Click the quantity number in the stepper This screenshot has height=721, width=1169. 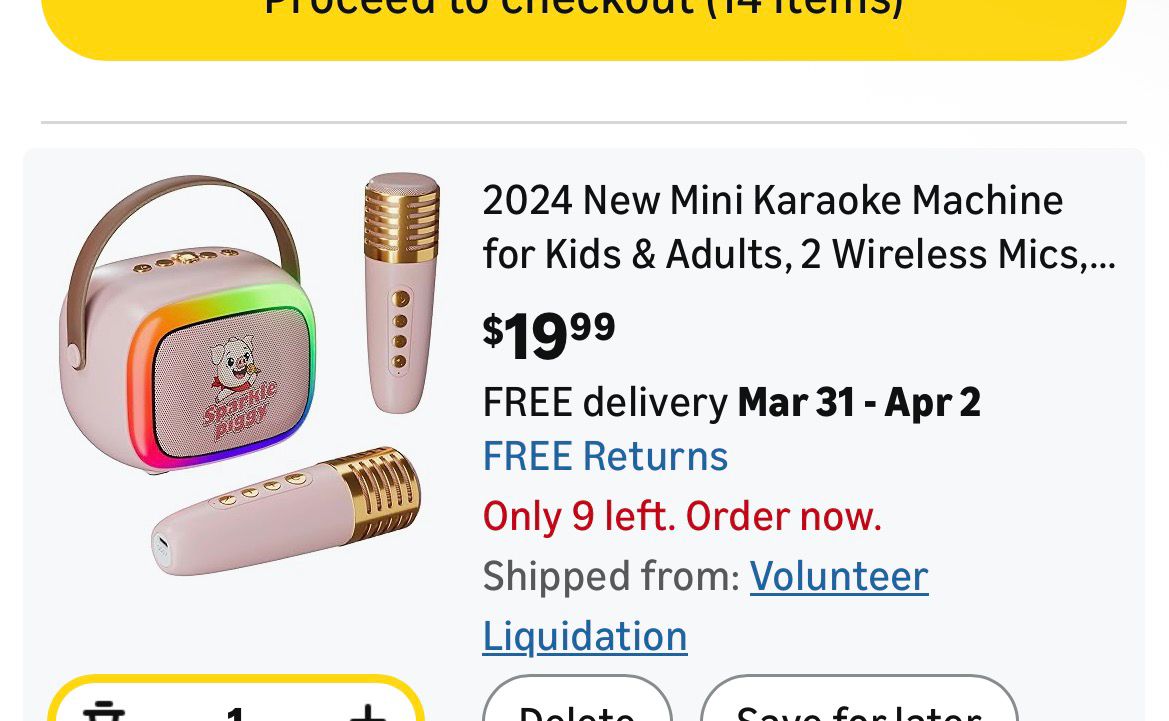click(x=235, y=714)
